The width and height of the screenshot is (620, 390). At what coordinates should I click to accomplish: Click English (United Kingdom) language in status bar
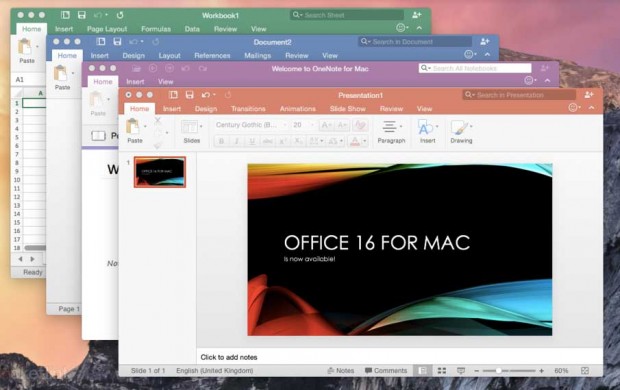(215, 371)
